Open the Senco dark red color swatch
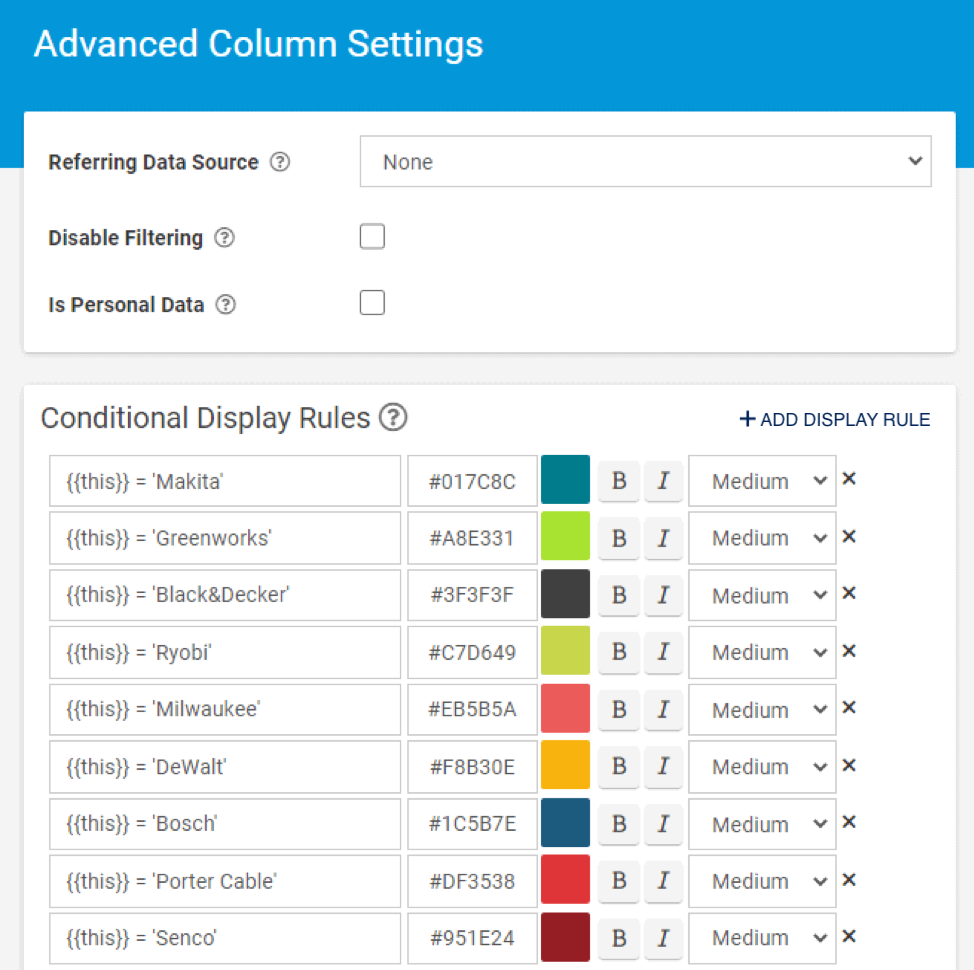This screenshot has height=970, width=974. pyautogui.click(x=565, y=936)
